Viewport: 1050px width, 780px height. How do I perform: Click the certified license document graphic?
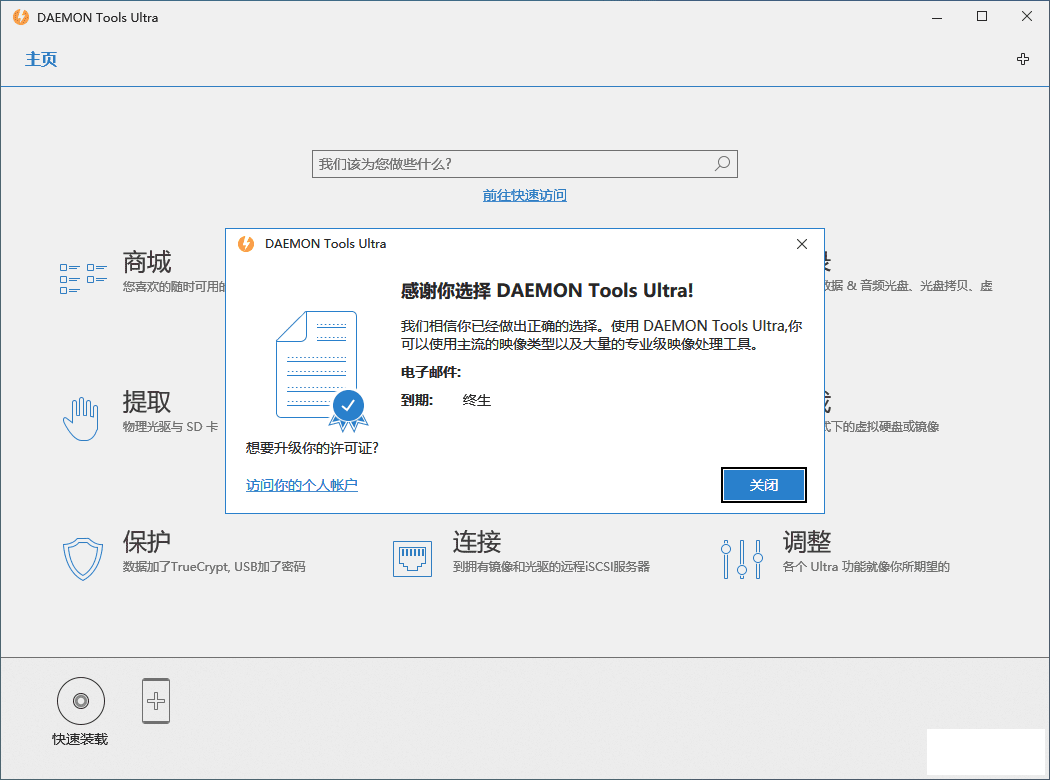322,371
